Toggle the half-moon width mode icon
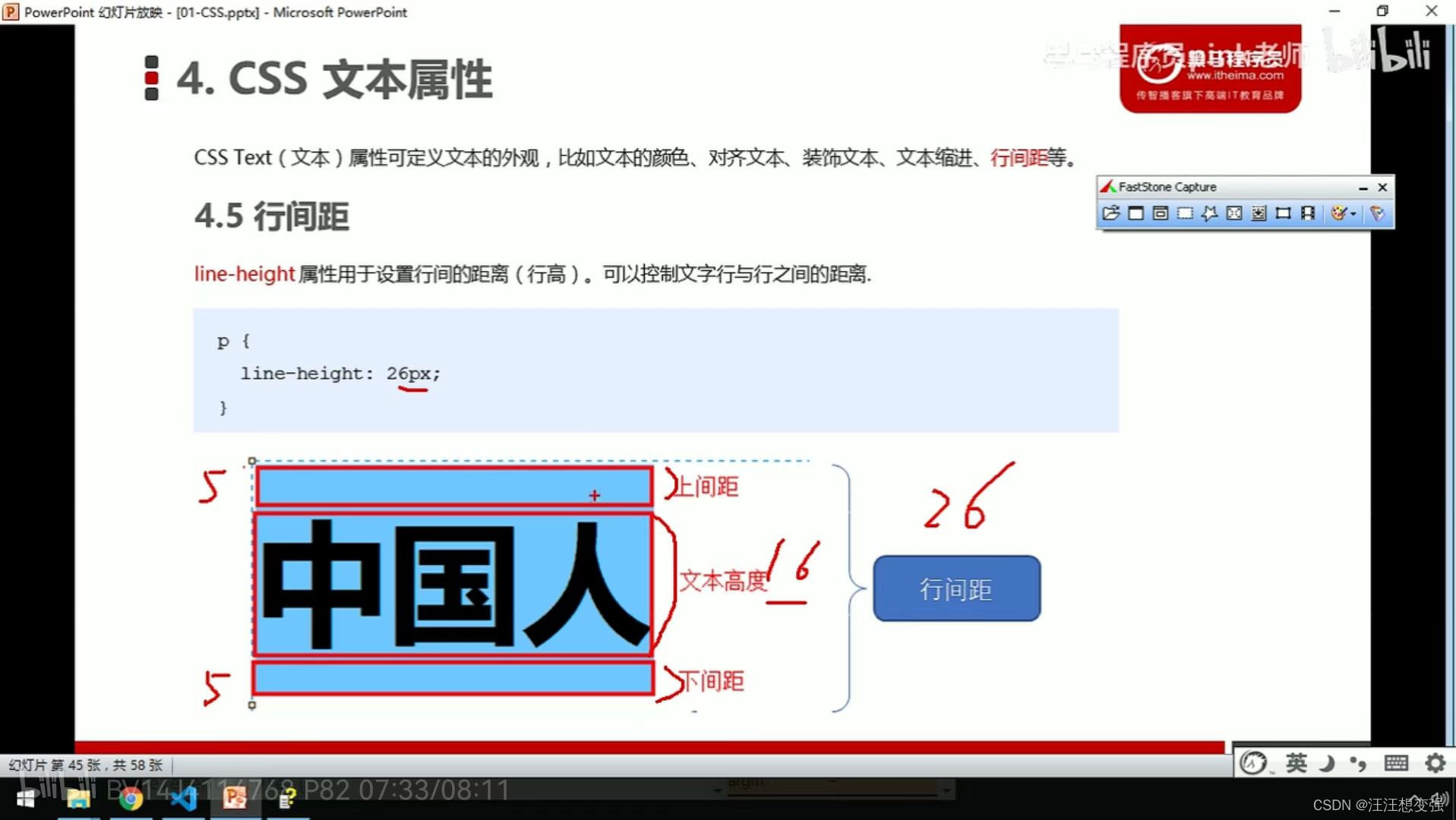This screenshot has width=1456, height=820. click(1327, 763)
